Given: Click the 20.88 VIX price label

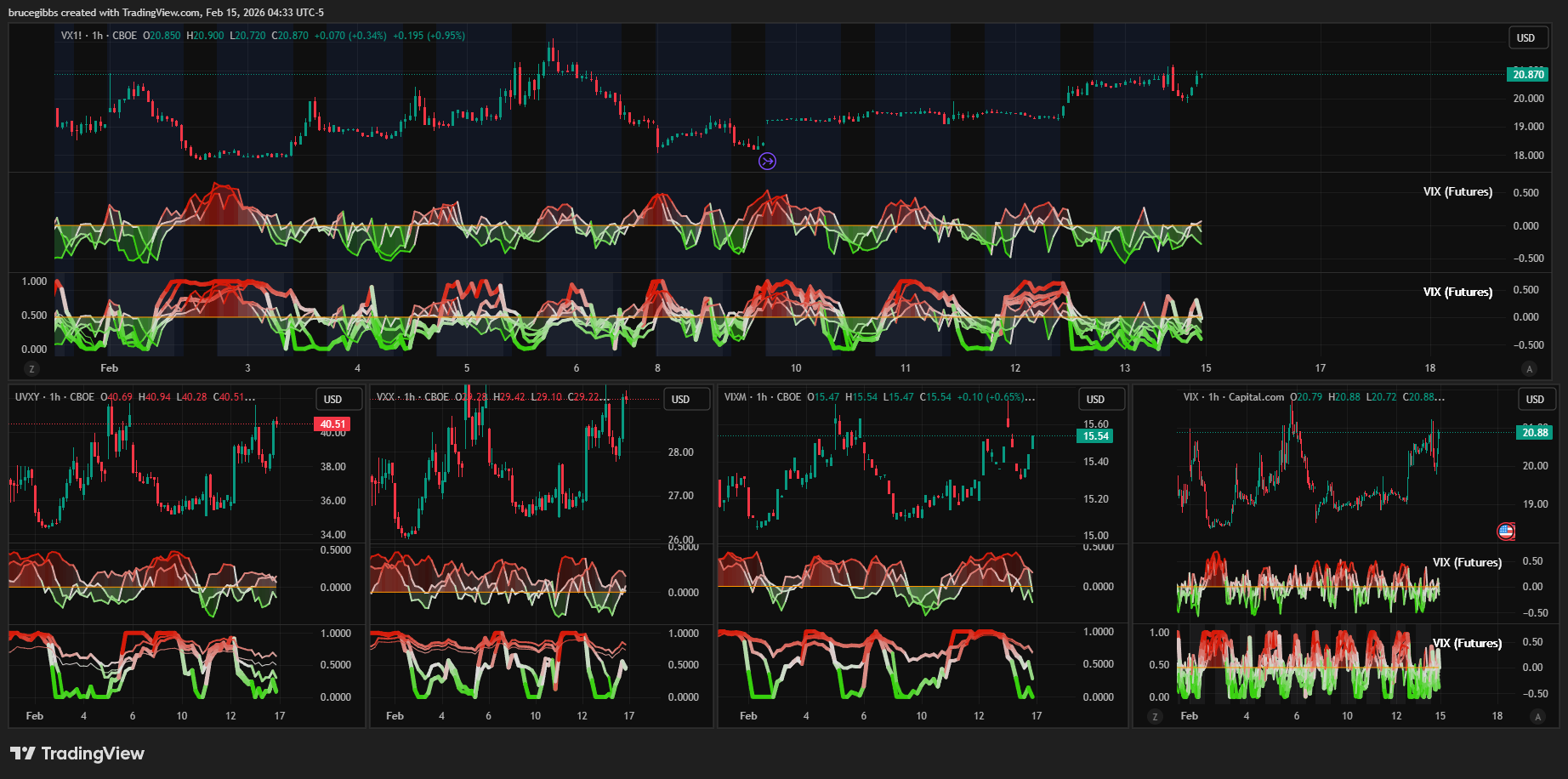Looking at the screenshot, I should click(1535, 433).
